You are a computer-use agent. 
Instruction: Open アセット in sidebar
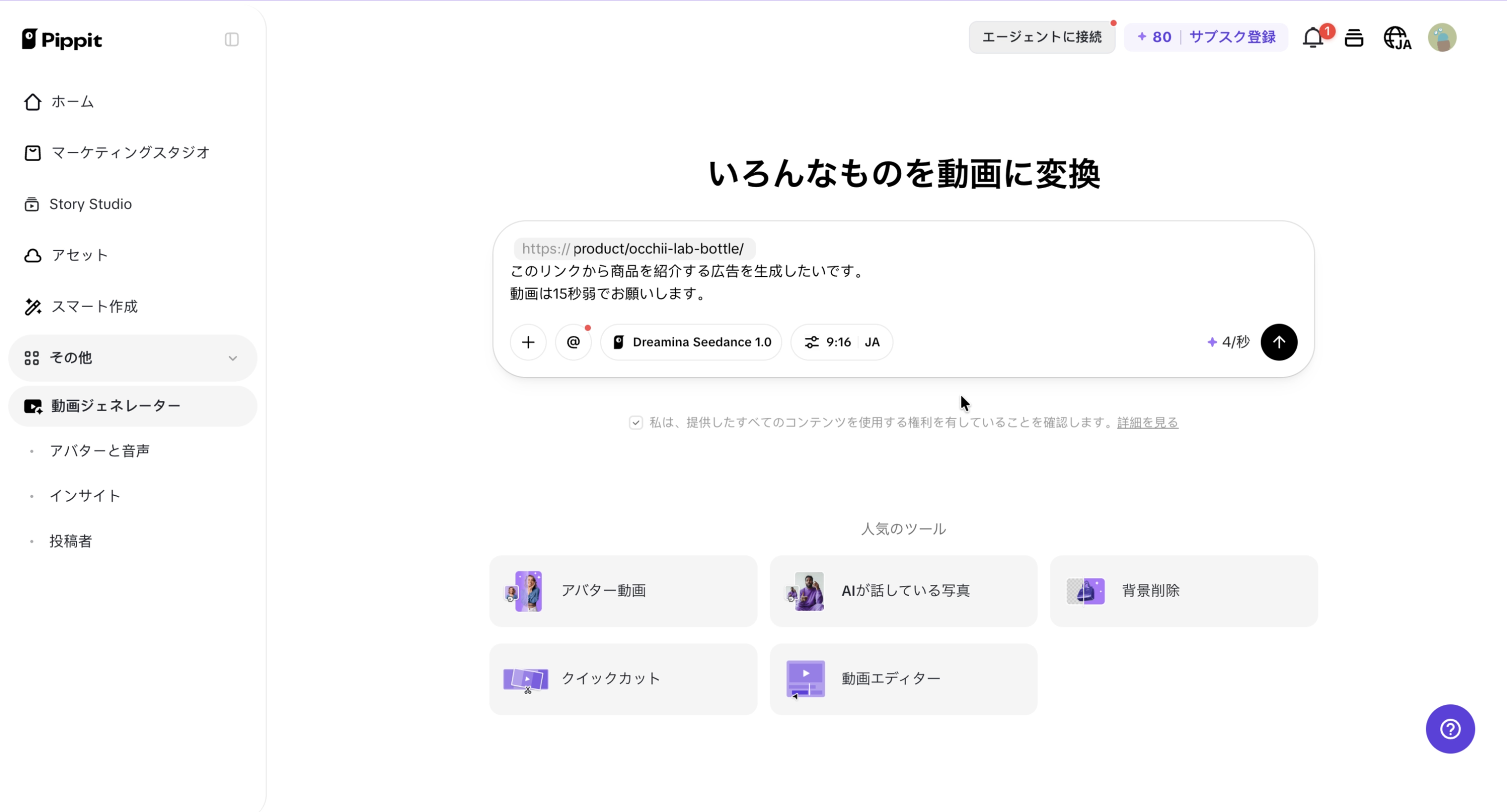(x=133, y=255)
